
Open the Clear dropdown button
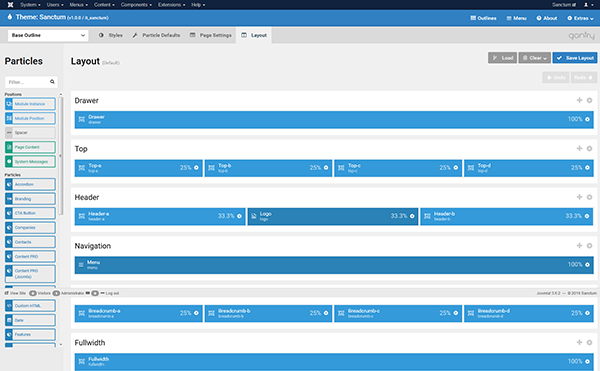pyautogui.click(x=535, y=58)
